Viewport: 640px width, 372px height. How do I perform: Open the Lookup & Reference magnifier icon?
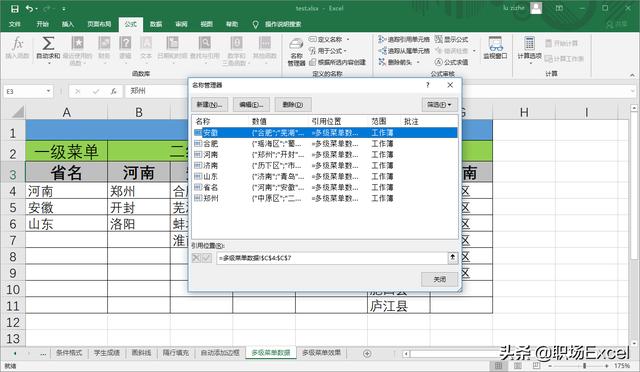pos(204,43)
